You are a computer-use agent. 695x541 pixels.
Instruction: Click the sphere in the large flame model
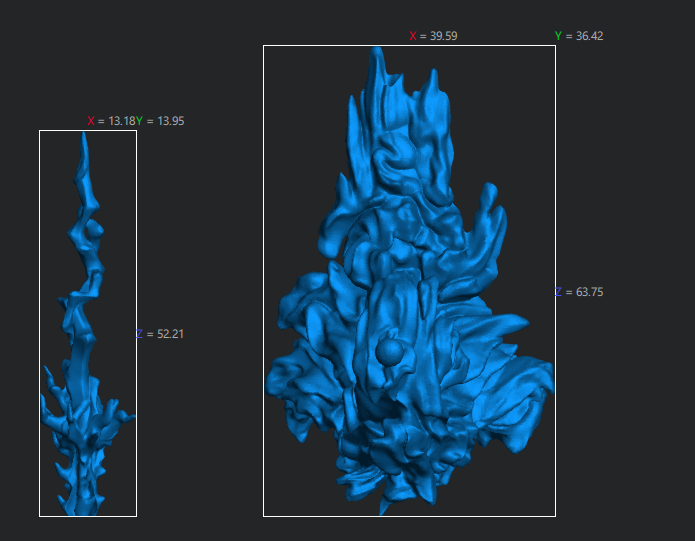click(x=391, y=351)
